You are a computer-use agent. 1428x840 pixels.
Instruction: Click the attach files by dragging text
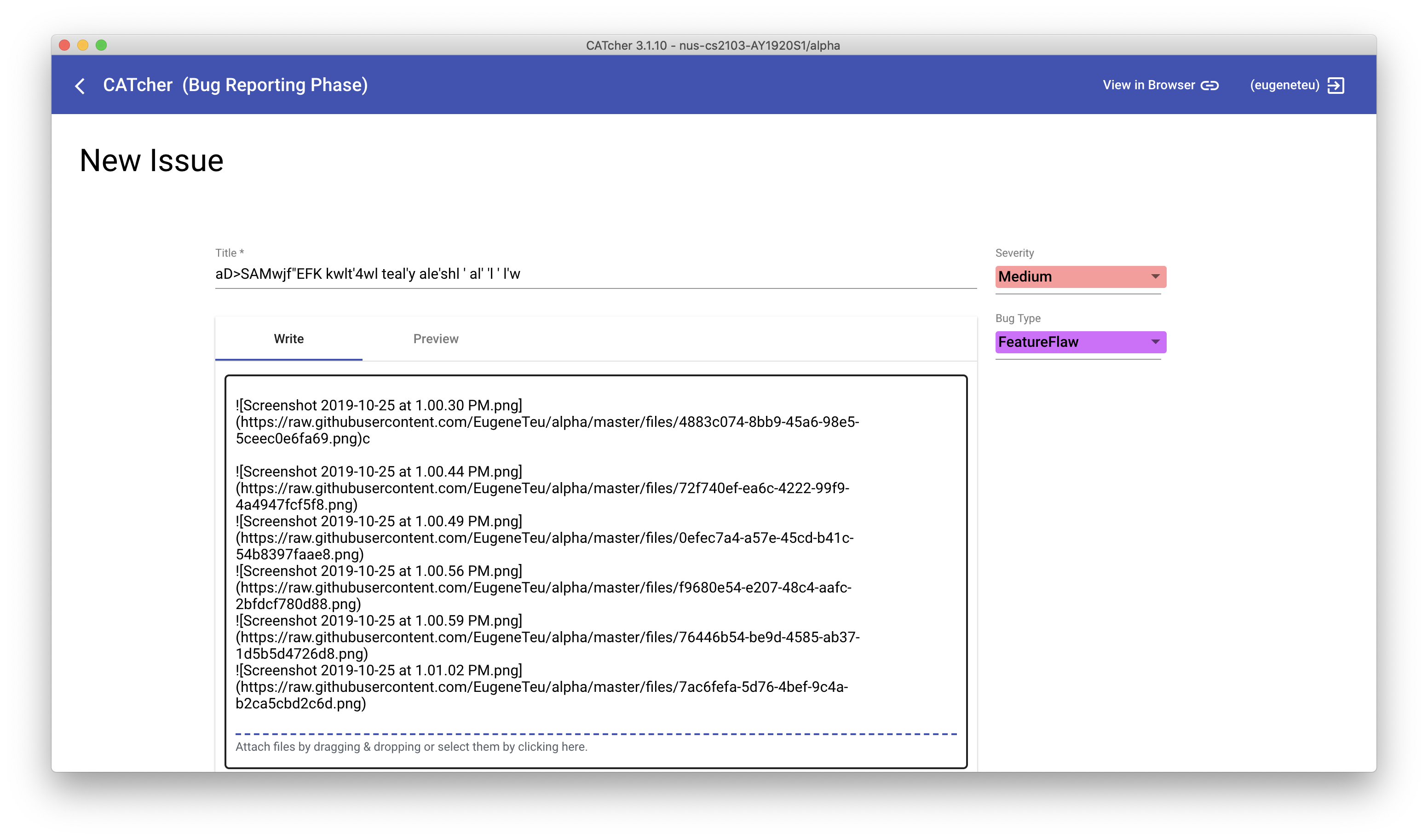coord(411,747)
